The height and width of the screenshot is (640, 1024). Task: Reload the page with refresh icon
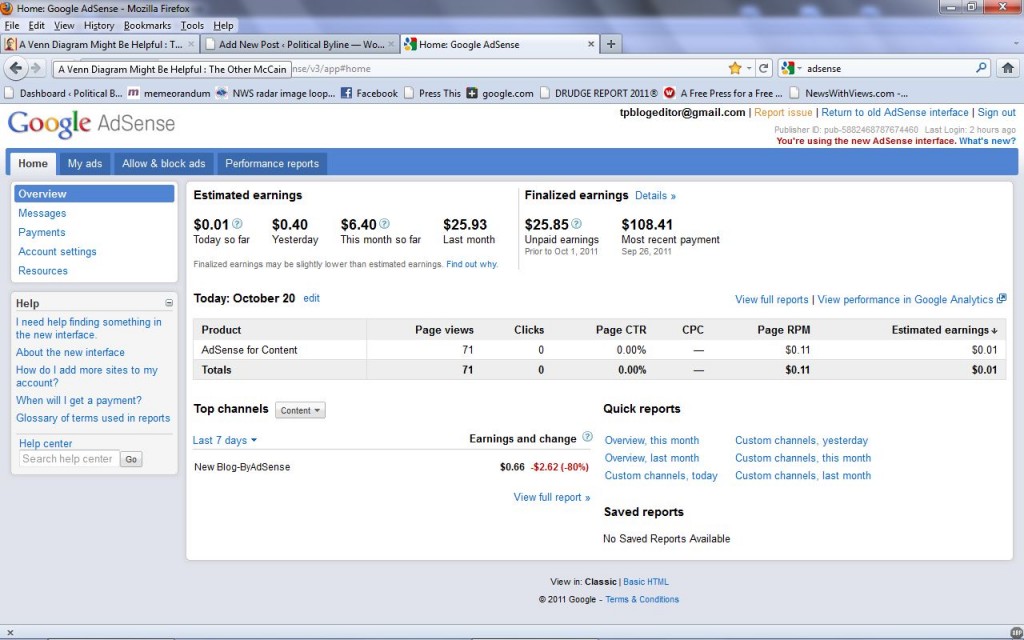763,68
